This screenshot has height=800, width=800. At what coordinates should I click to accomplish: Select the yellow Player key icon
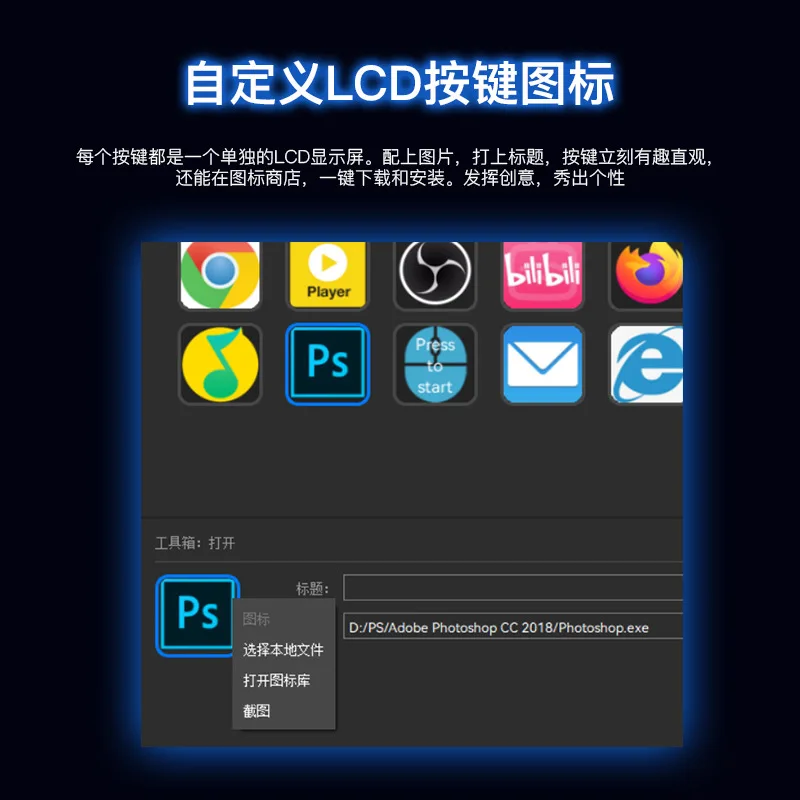coord(328,276)
